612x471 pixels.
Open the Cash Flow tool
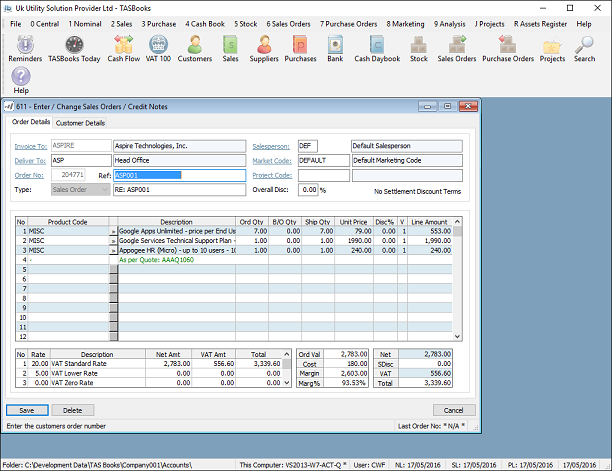click(124, 44)
